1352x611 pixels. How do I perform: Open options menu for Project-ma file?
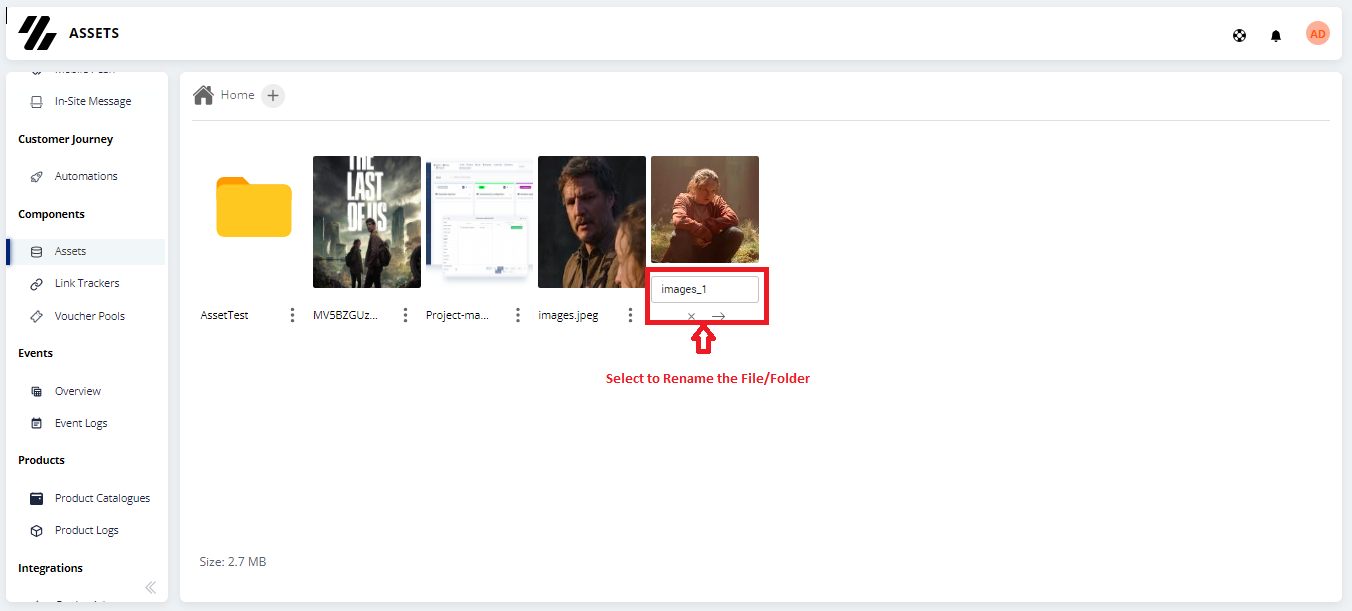click(x=518, y=315)
